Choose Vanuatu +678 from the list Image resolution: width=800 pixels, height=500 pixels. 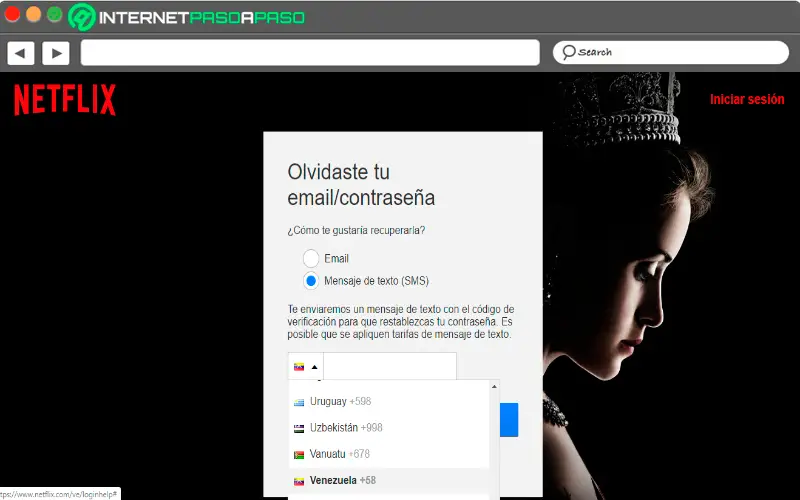tap(389, 454)
